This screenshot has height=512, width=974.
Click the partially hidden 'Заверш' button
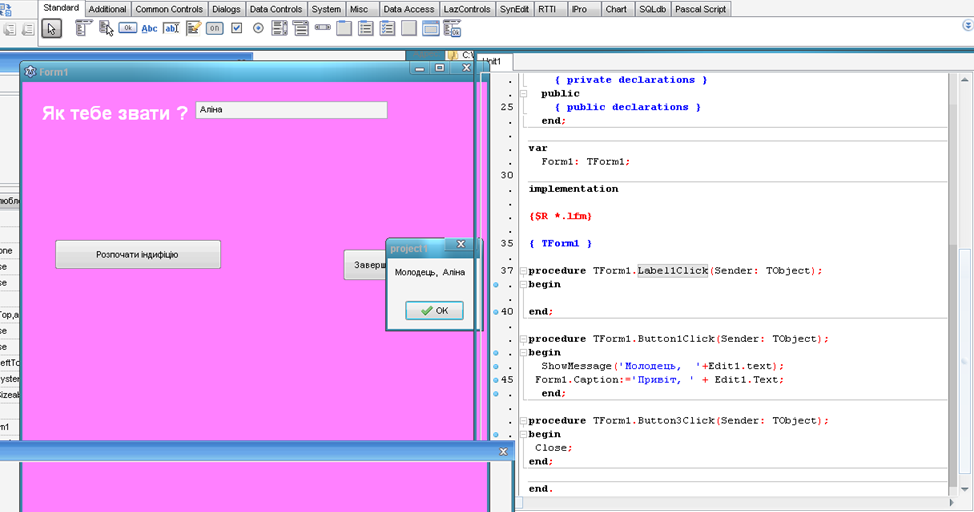365,265
